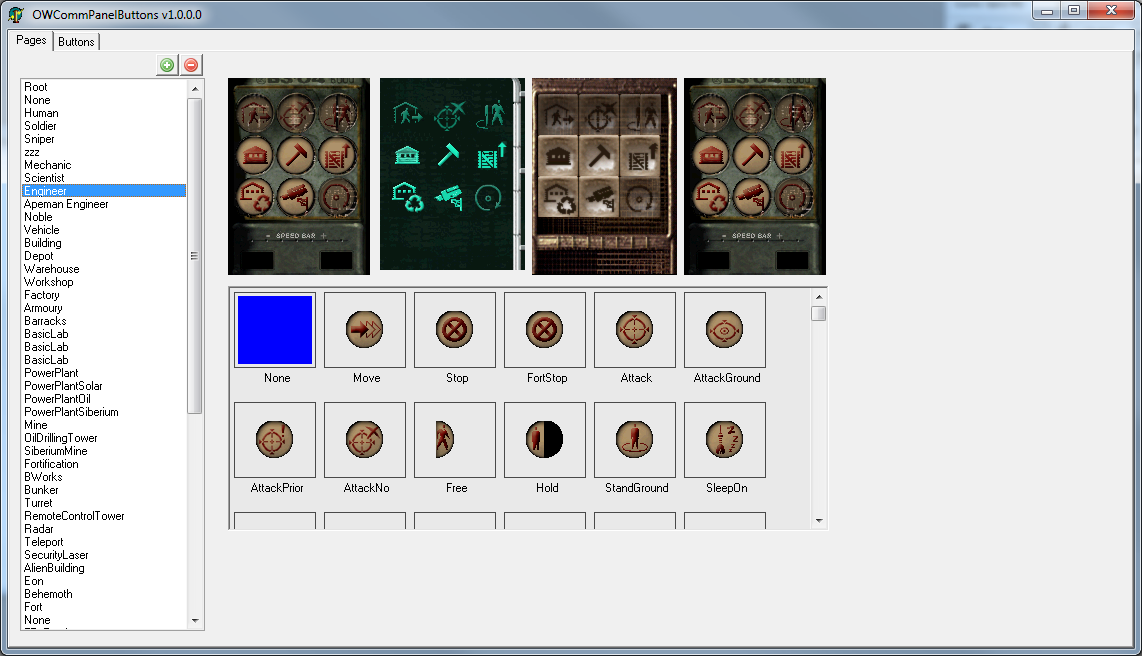Click the last rusty panel preview
1142x656 pixels.
pos(755,176)
